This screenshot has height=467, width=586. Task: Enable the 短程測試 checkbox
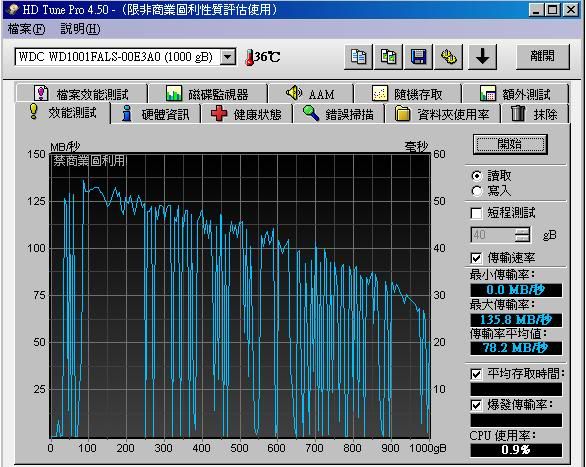pyautogui.click(x=476, y=213)
